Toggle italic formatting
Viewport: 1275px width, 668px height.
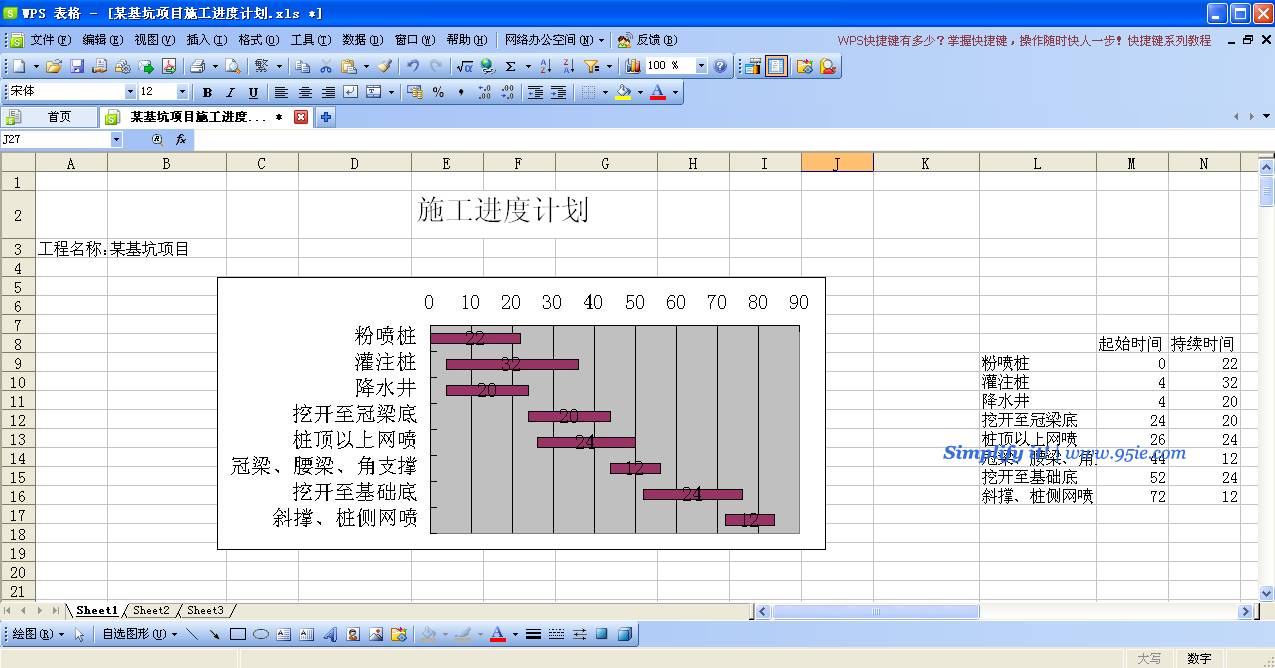click(x=230, y=92)
